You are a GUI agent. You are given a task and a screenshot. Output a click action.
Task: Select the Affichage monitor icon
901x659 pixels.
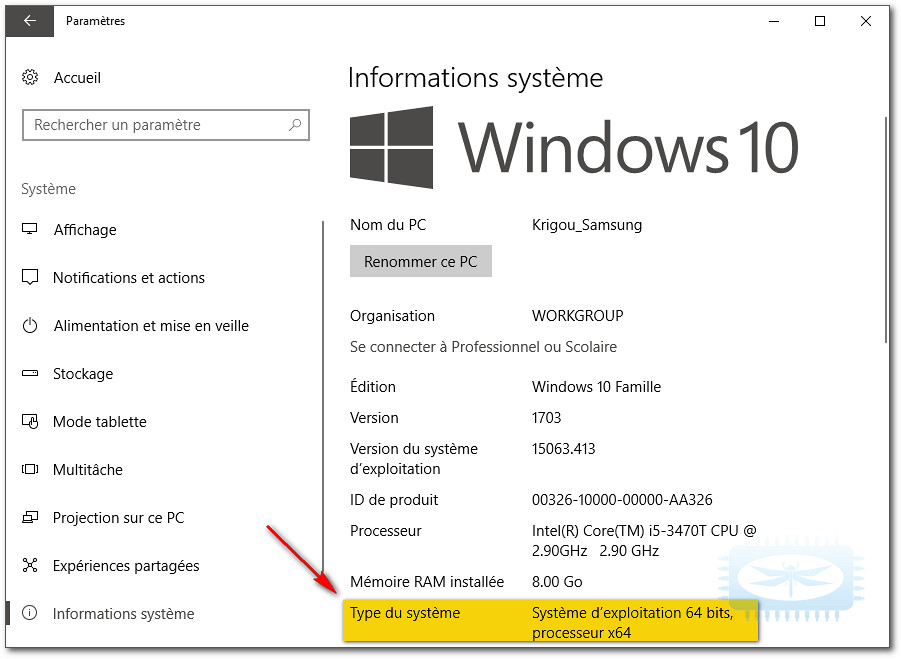coord(30,229)
